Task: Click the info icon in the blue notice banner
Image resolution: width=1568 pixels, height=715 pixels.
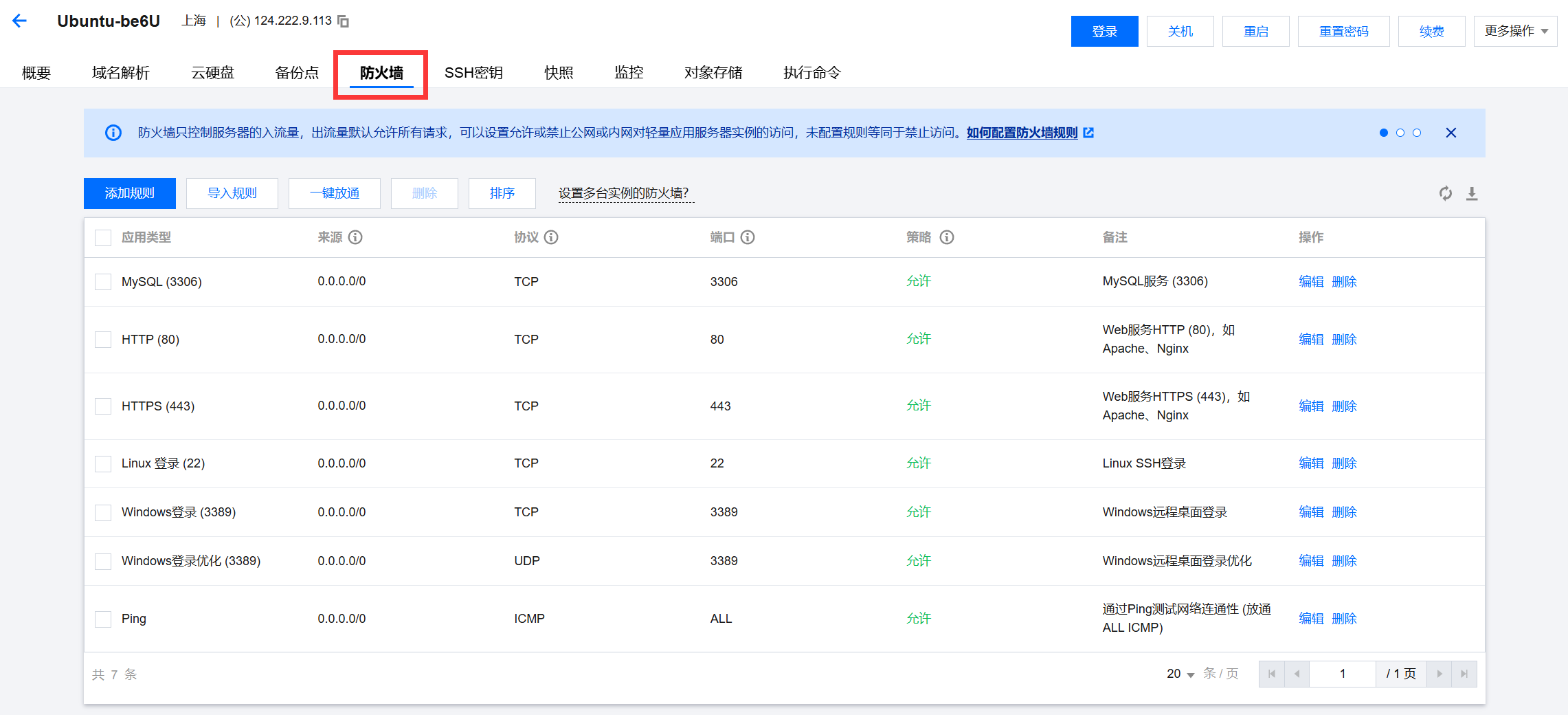Action: click(x=113, y=133)
